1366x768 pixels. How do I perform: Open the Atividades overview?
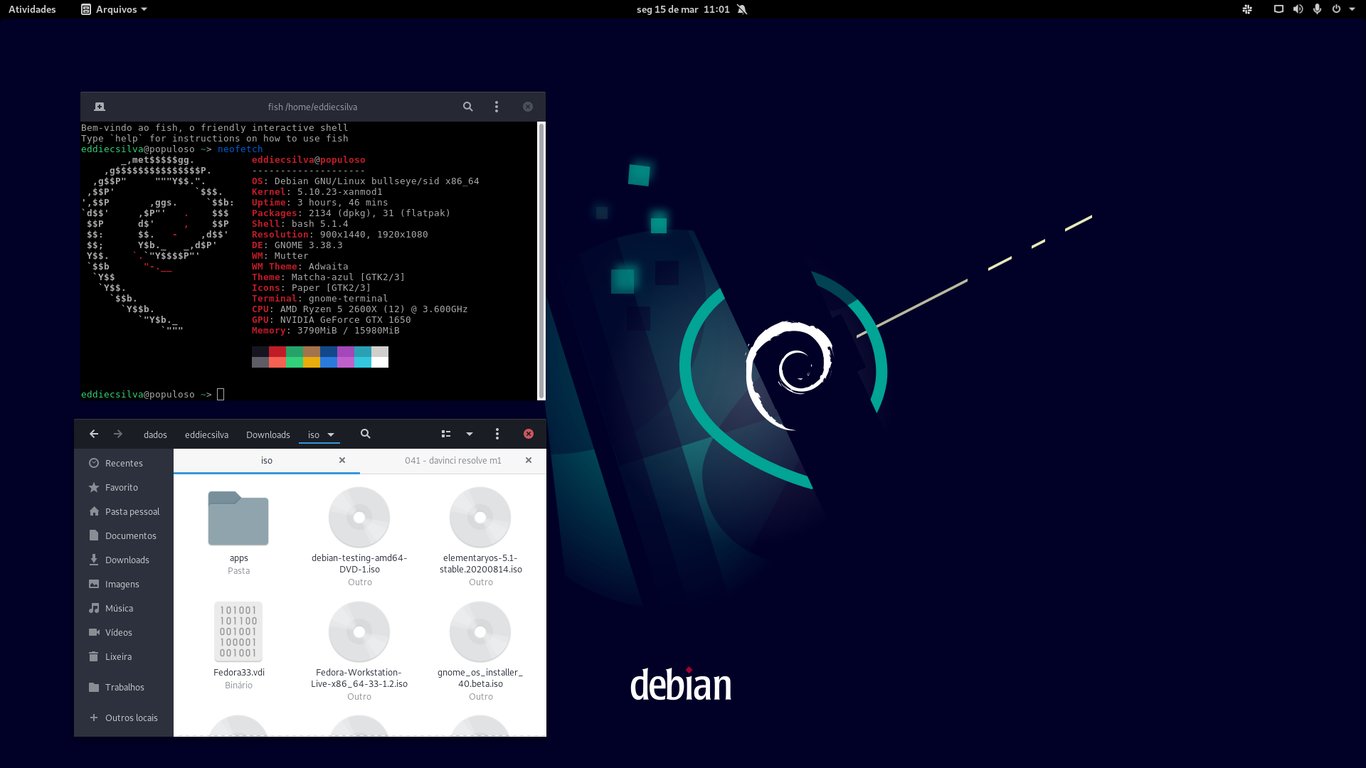pyautogui.click(x=33, y=9)
